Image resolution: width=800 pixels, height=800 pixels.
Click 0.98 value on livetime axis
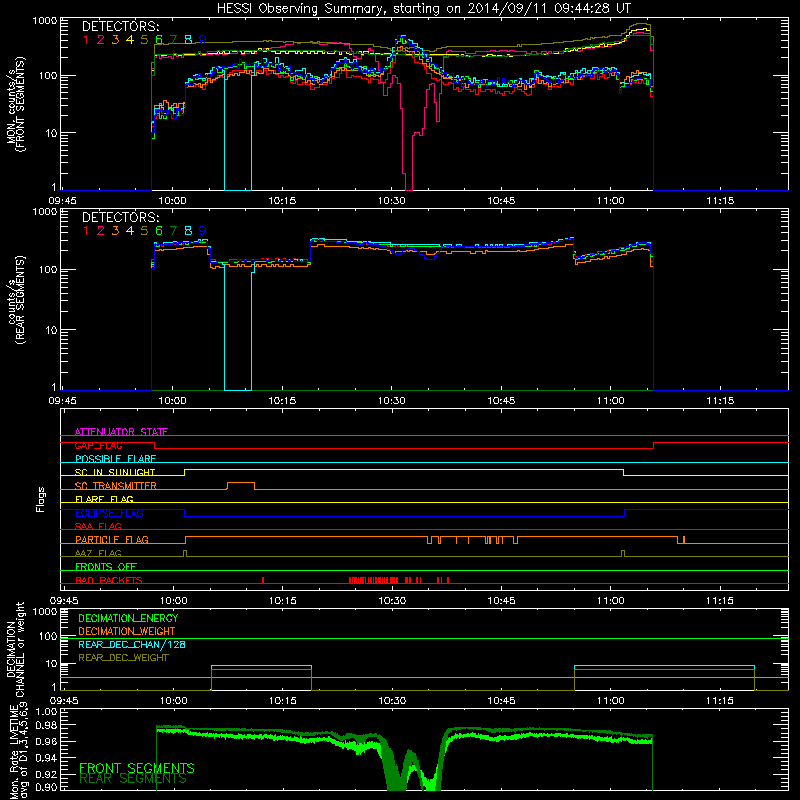pyautogui.click(x=45, y=725)
